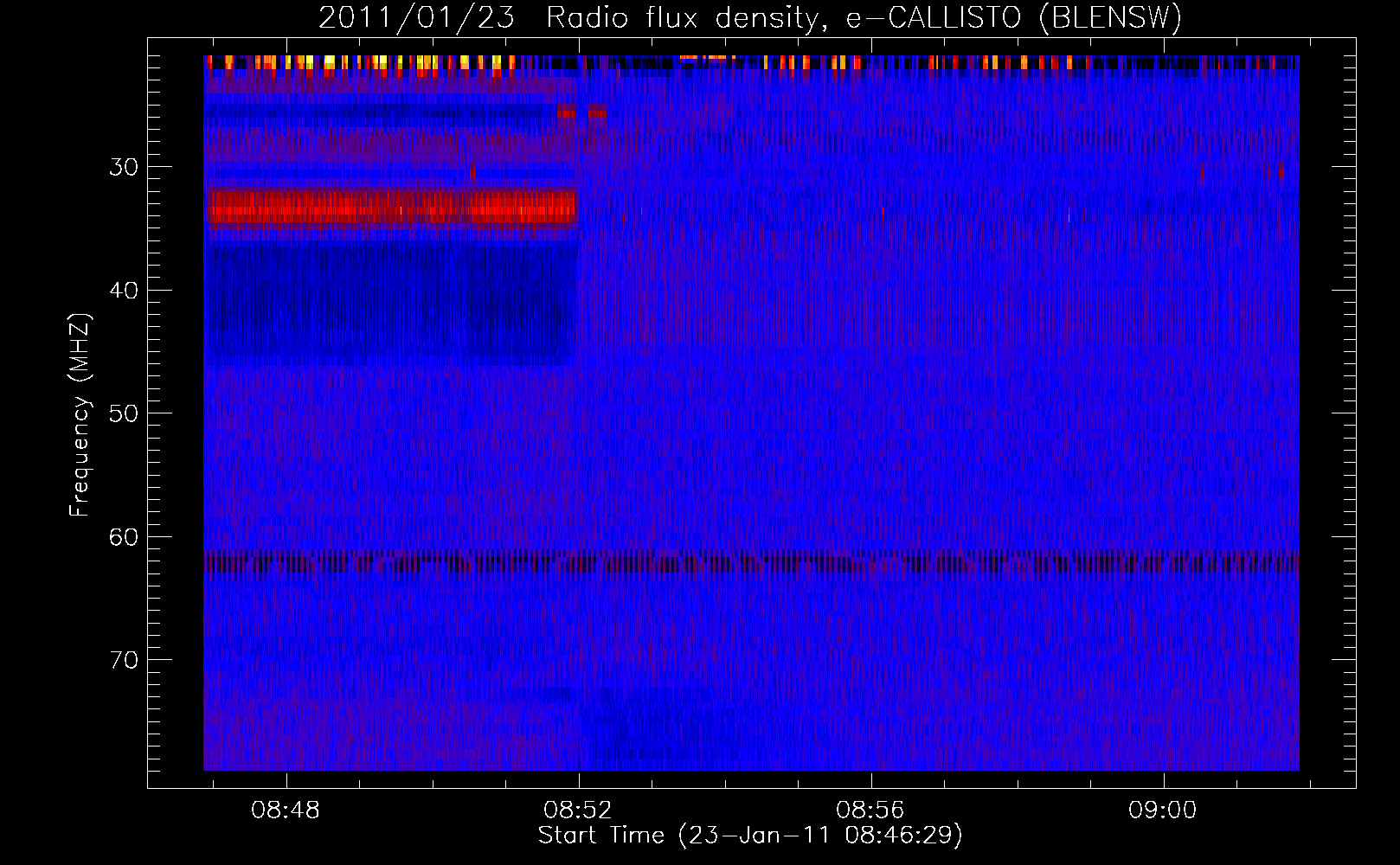Click the 08:48 time tick label
This screenshot has height=865, width=1400.
(286, 811)
